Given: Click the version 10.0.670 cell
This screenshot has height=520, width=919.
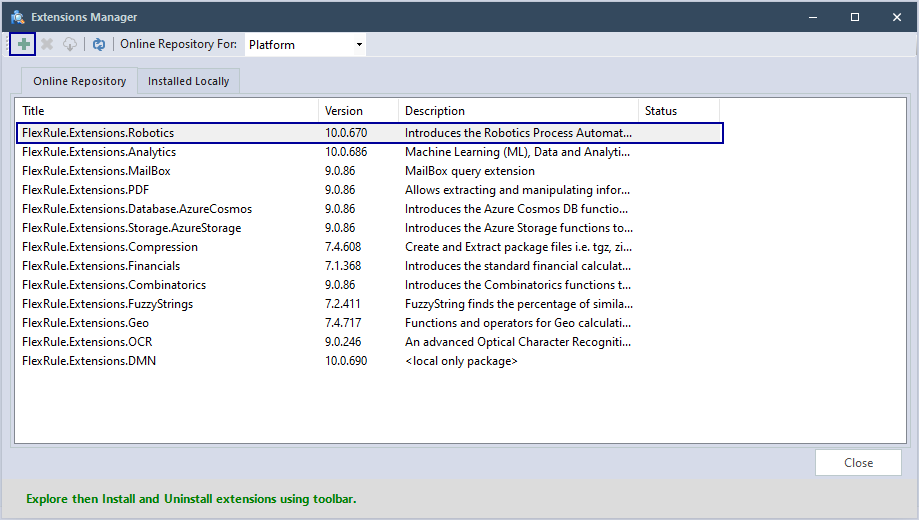Looking at the screenshot, I should (x=346, y=133).
